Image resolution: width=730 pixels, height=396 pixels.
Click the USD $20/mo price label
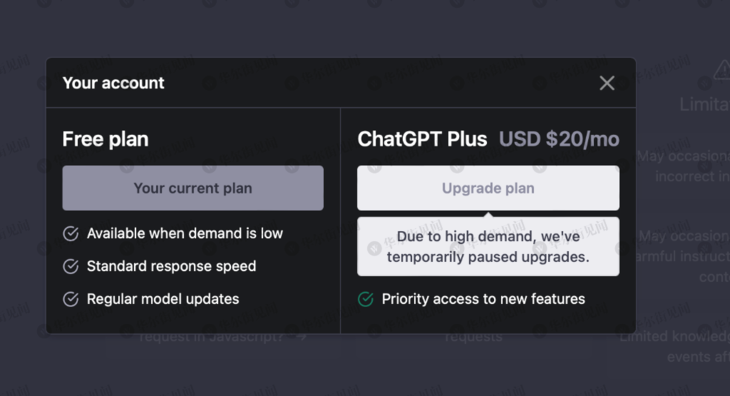(x=559, y=139)
